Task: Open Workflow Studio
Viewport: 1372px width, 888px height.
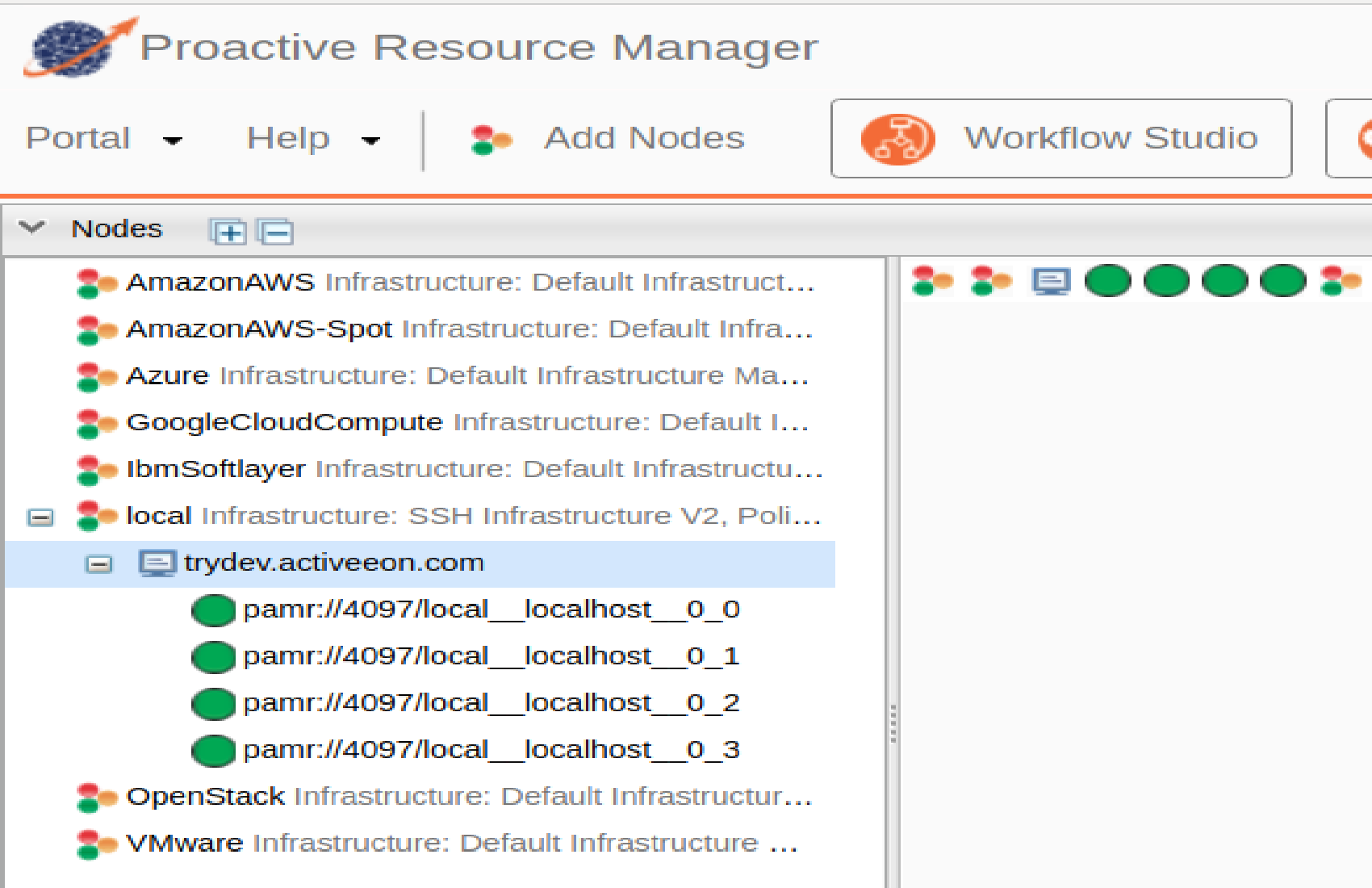Action: pos(1061,138)
